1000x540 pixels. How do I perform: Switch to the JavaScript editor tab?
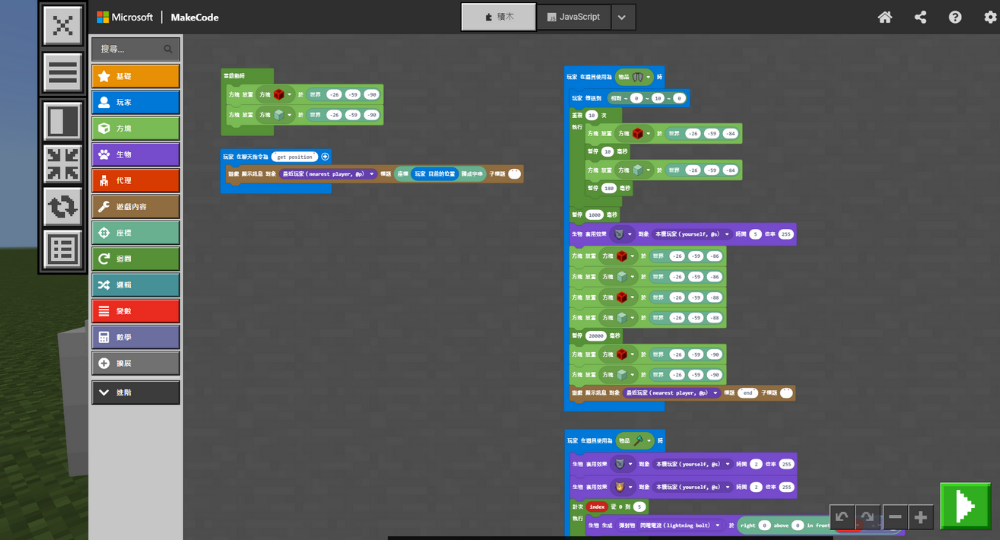(x=573, y=17)
